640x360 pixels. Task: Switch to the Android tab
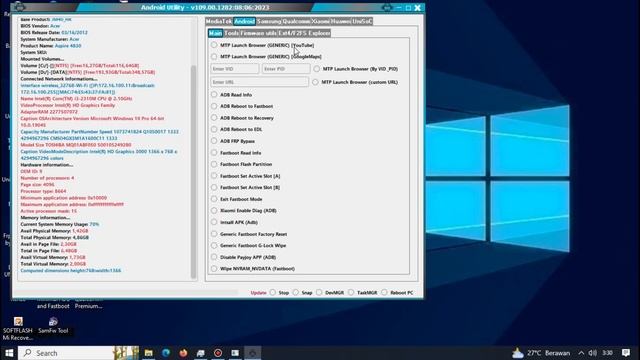[x=244, y=21]
